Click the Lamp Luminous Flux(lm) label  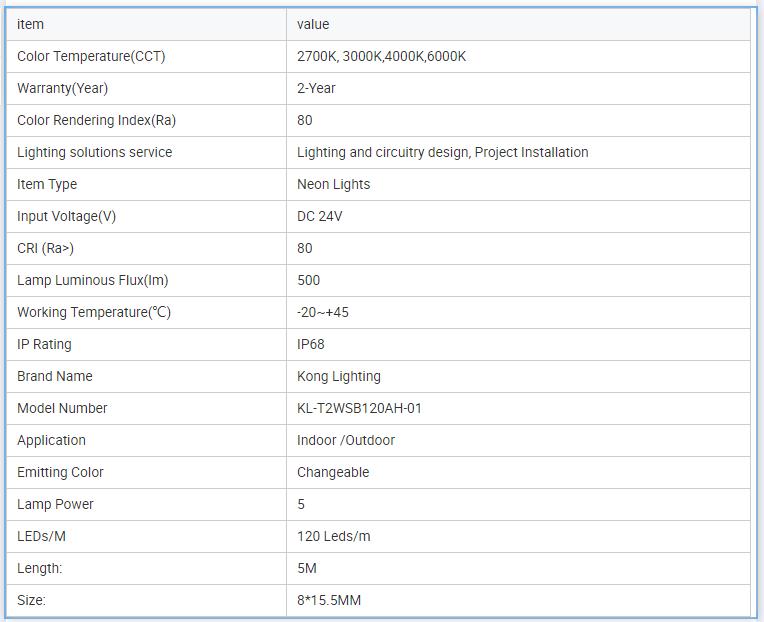[x=92, y=280]
